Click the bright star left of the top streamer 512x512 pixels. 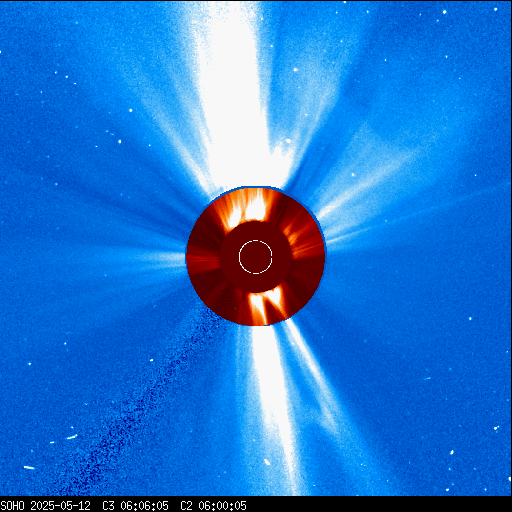(x=131, y=110)
